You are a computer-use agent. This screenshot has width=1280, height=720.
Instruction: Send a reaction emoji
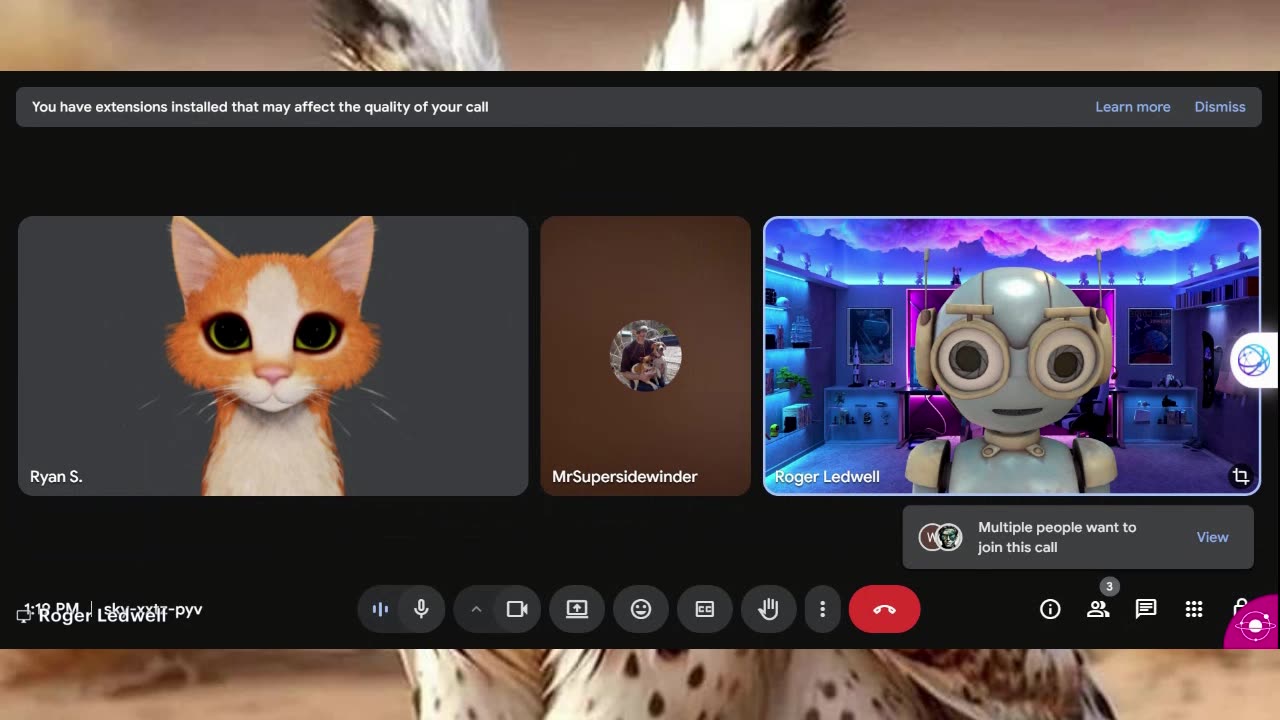[x=641, y=609]
